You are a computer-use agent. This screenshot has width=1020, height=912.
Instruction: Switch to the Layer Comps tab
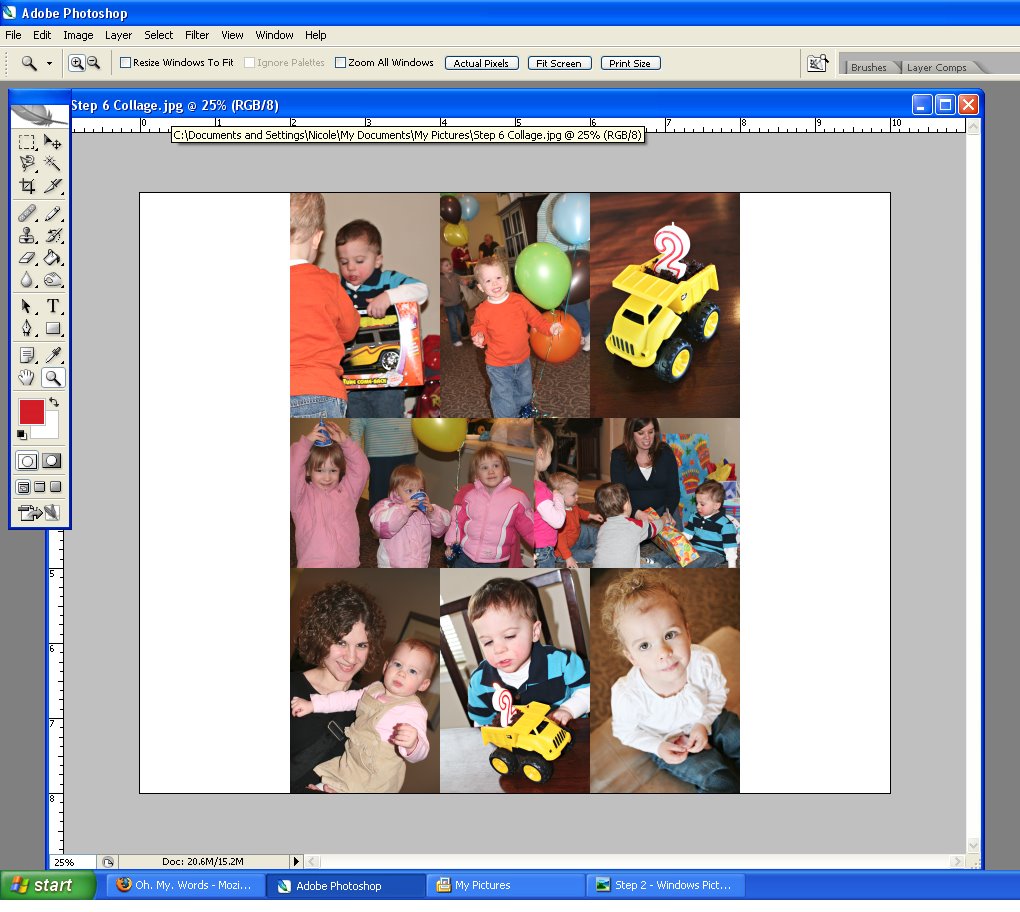(x=936, y=68)
